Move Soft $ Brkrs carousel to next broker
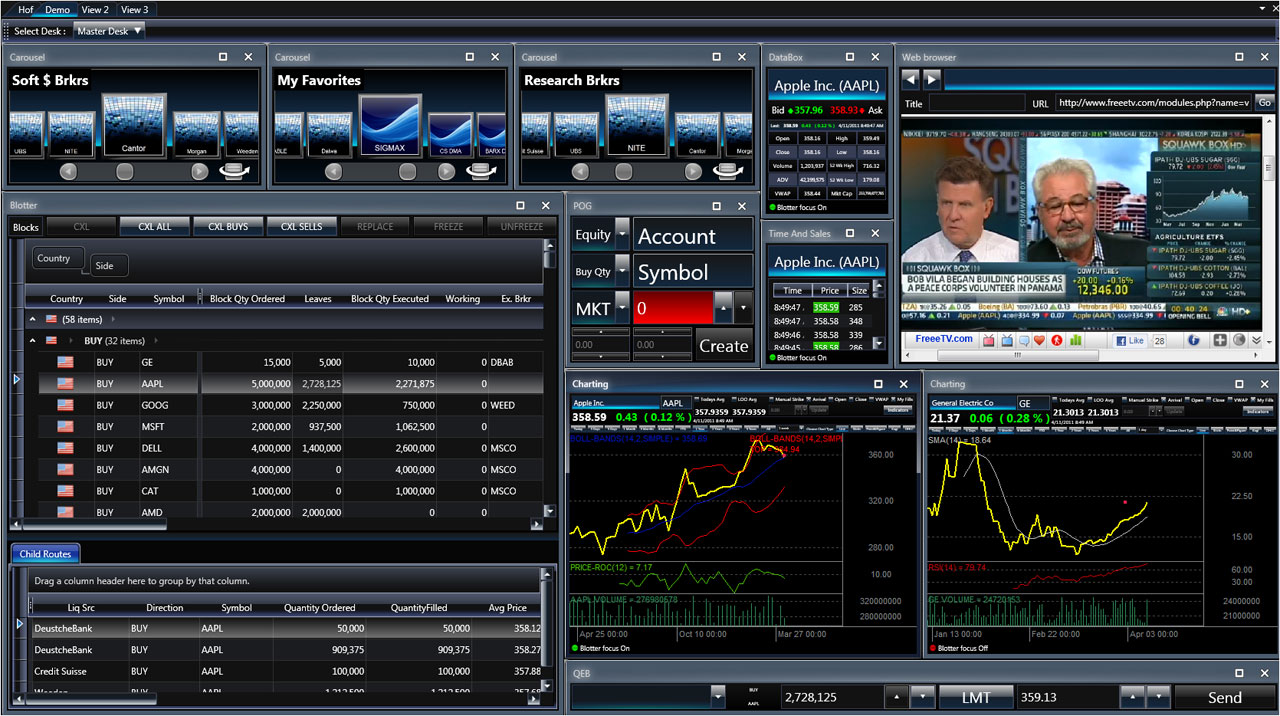Image resolution: width=1280 pixels, height=716 pixels. [199, 171]
